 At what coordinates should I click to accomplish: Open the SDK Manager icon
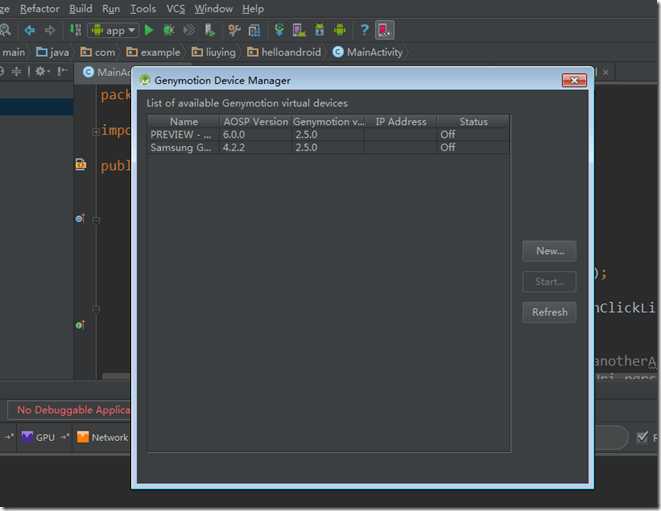320,30
